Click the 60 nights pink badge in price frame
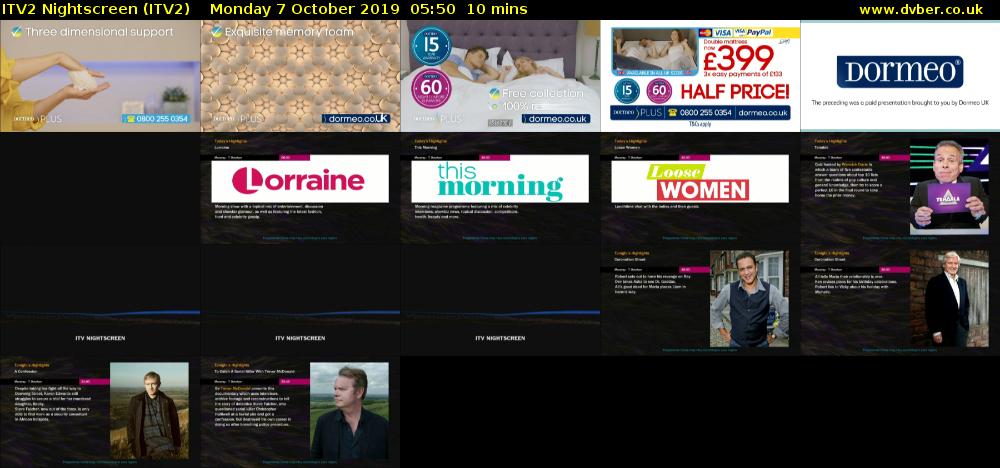The height and width of the screenshot is (468, 1000). click(659, 91)
